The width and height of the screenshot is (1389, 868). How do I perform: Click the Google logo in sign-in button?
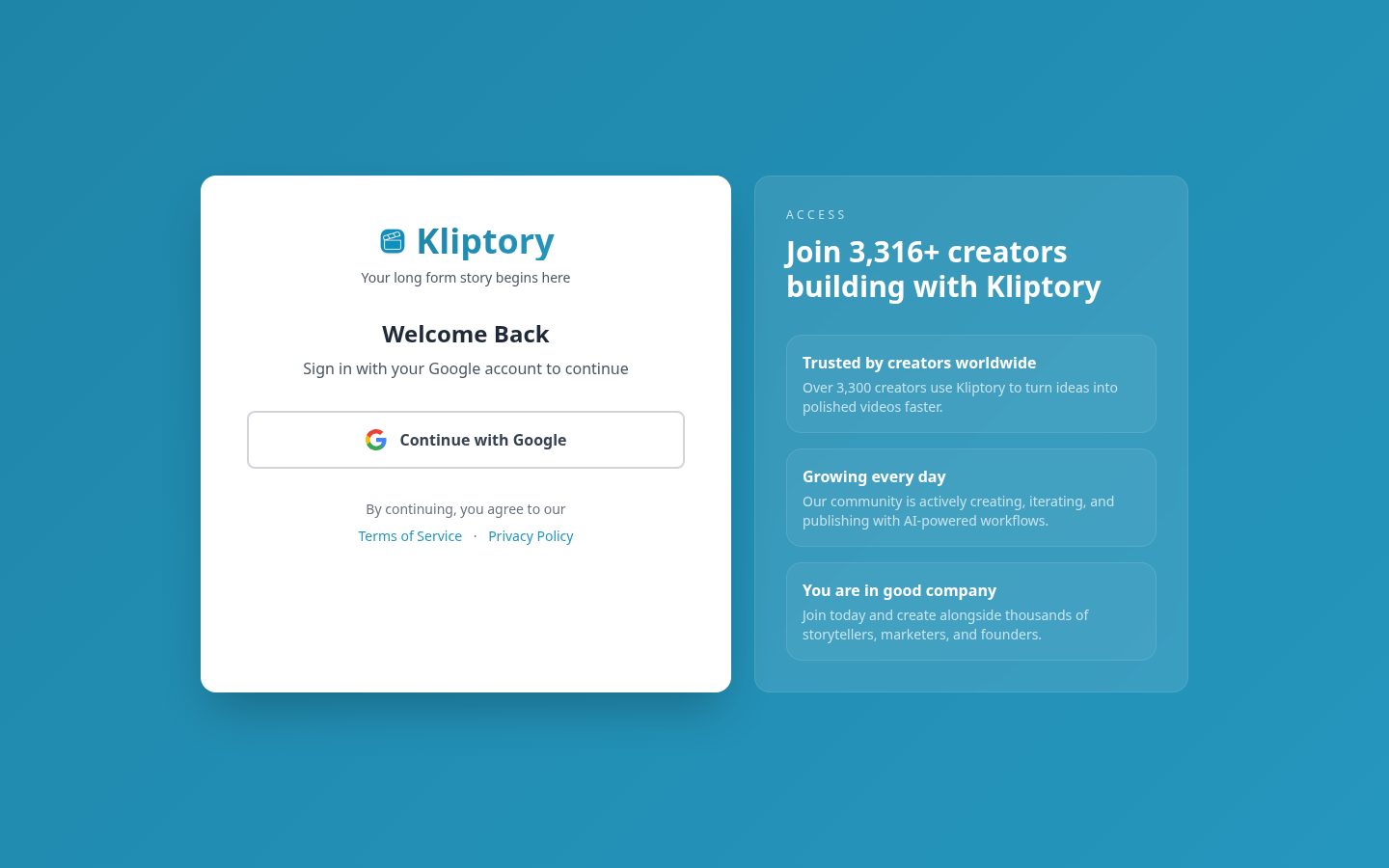376,440
